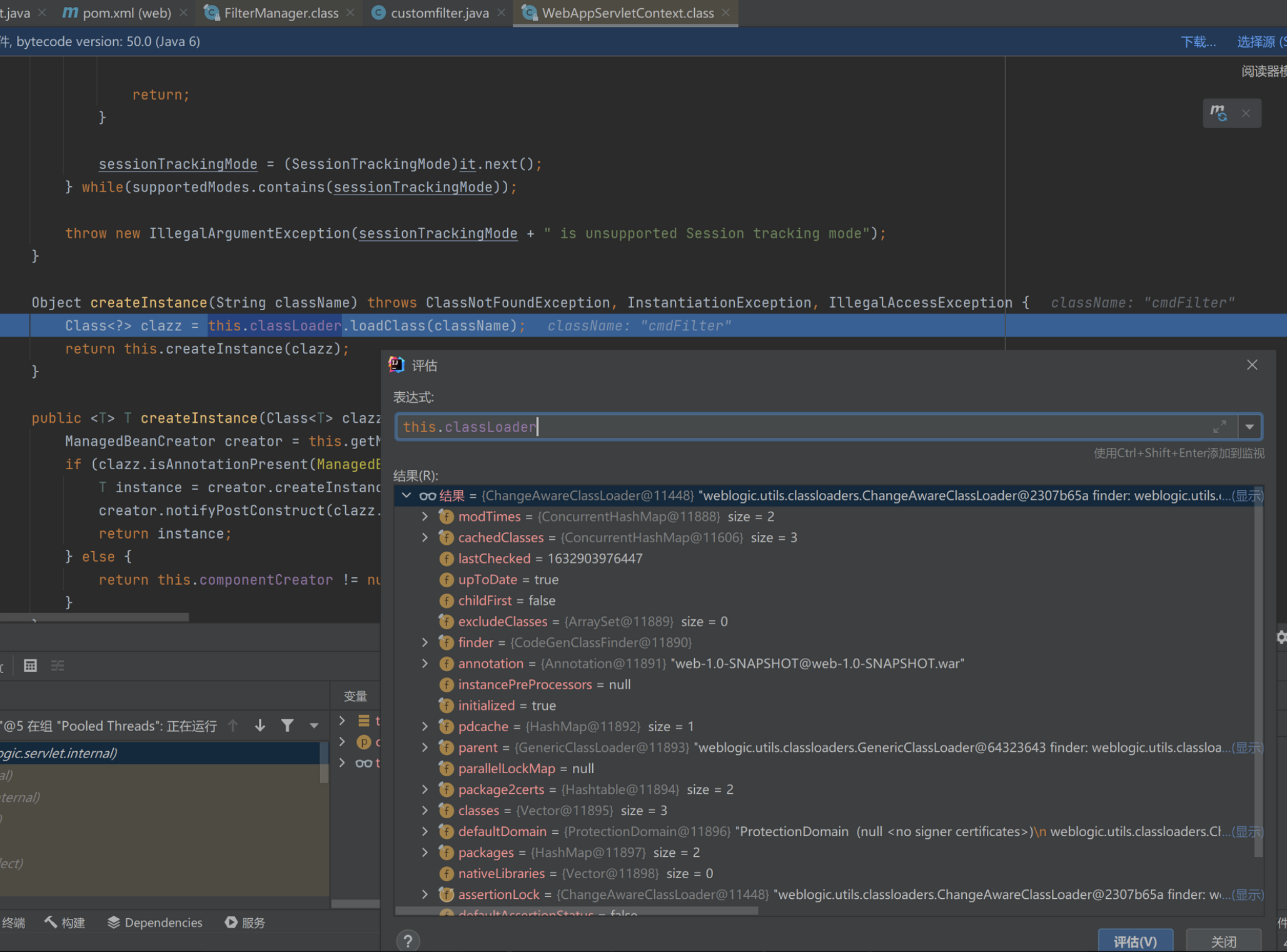Switch to FilterManager.class tab
The height and width of the screenshot is (952, 1287).
(280, 13)
